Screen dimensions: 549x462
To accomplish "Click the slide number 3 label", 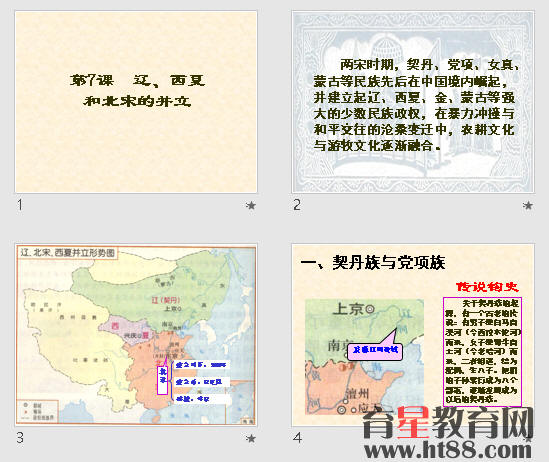I will tap(20, 438).
